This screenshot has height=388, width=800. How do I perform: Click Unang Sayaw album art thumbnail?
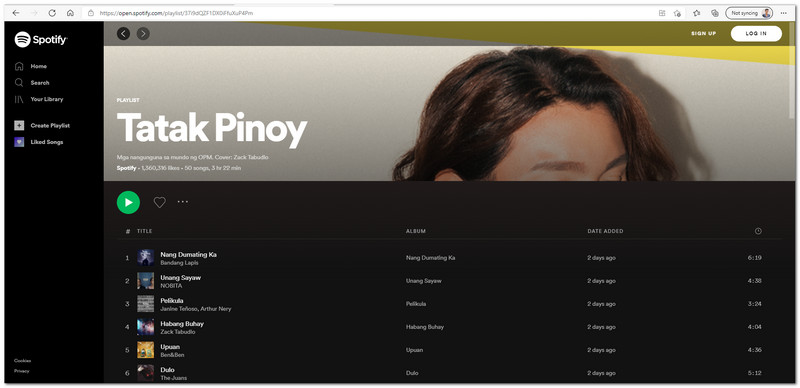pyautogui.click(x=145, y=280)
